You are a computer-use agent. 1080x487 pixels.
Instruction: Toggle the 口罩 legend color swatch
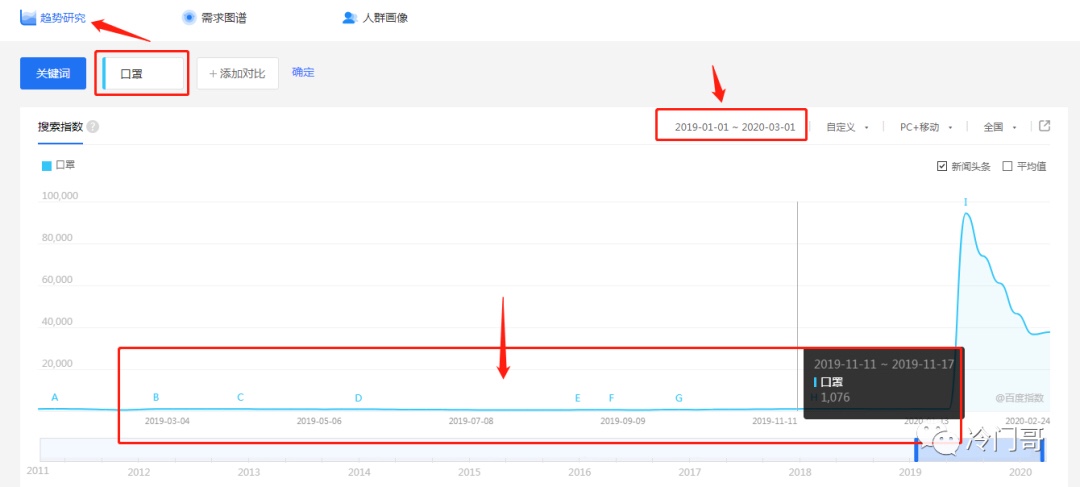(x=47, y=165)
